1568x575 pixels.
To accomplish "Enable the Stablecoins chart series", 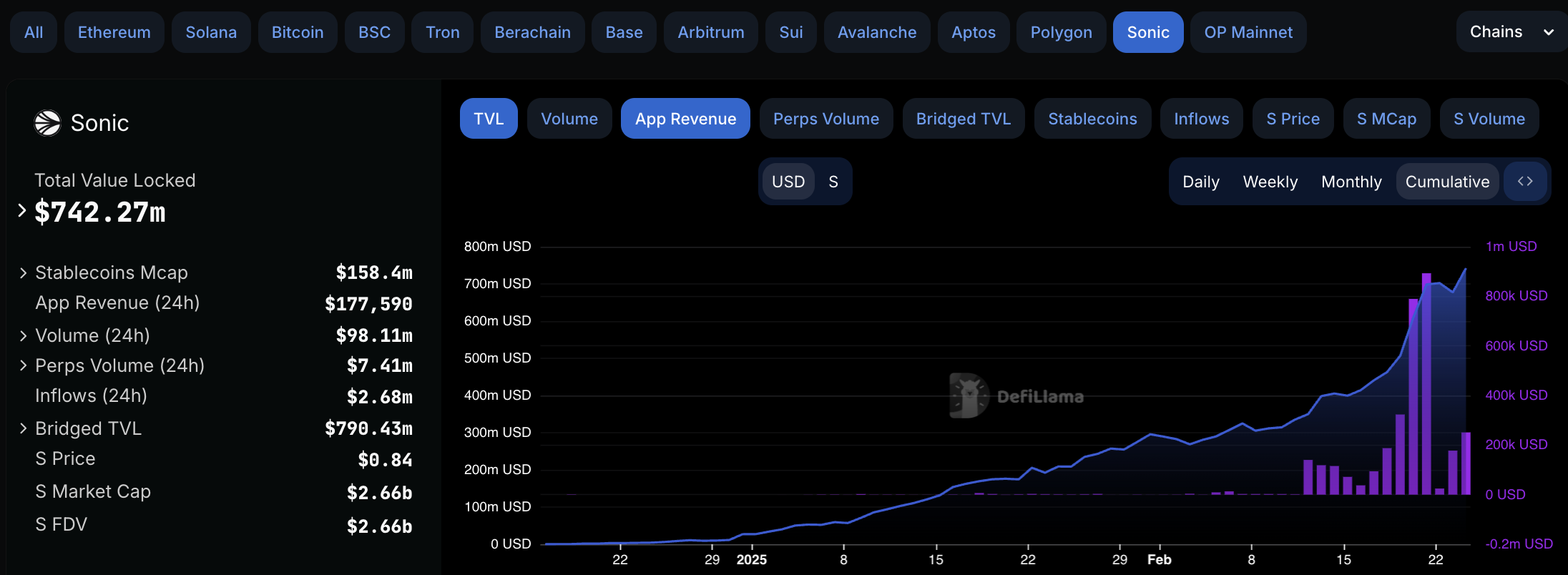I will click(1092, 119).
